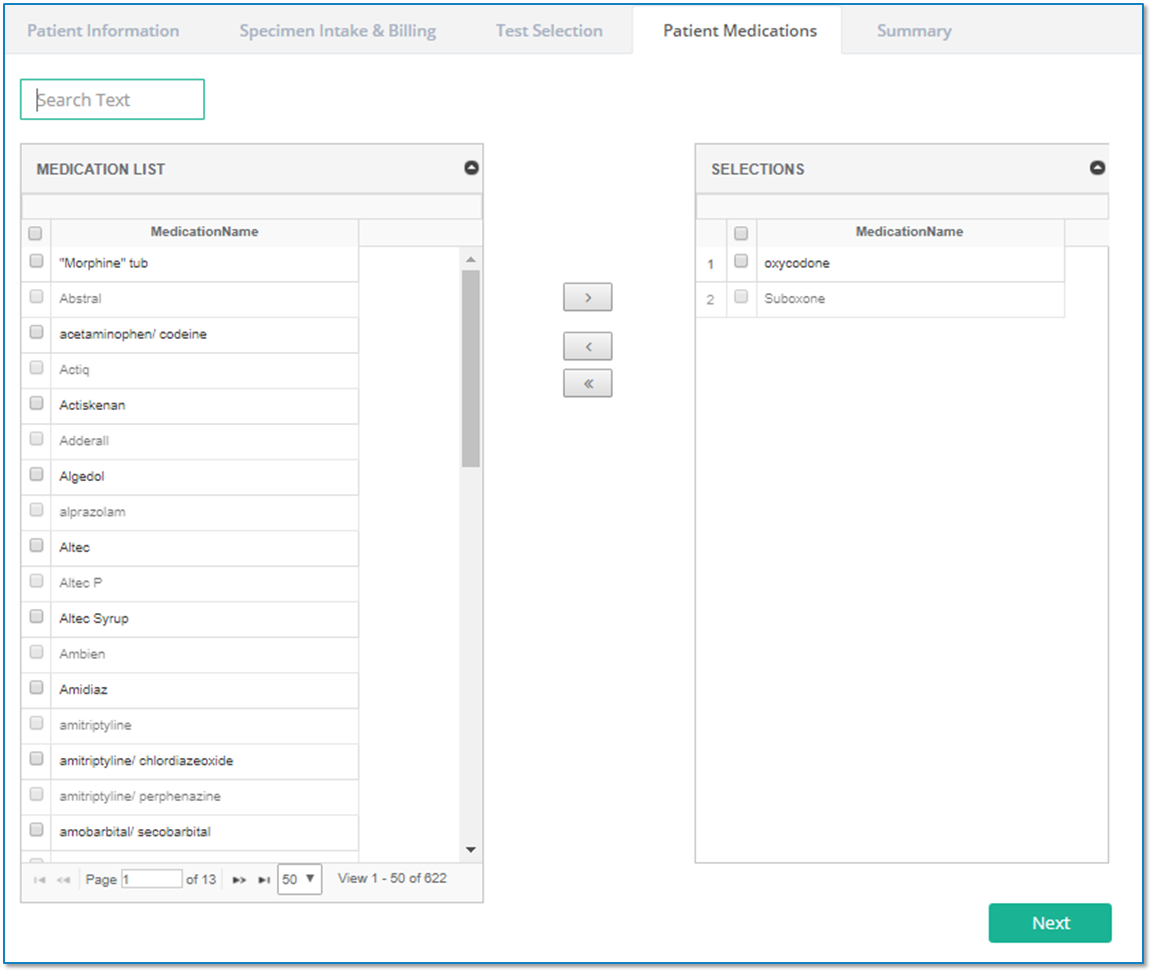Click the right arrow to add a medication

click(587, 297)
